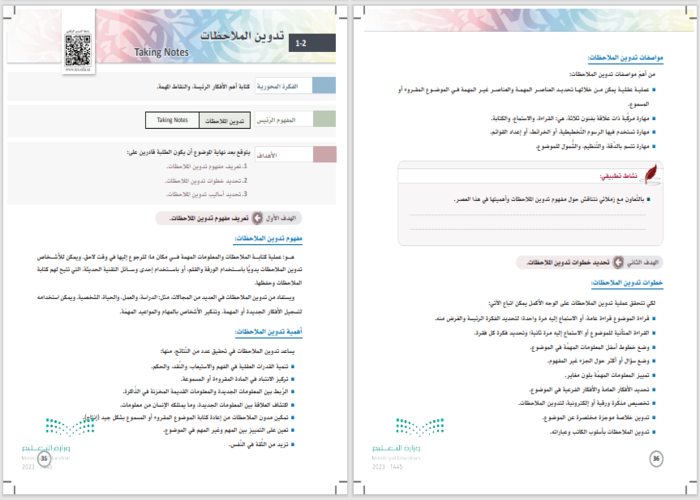Click the line 'يتوقع بعد نهاية الموضوع أن يكون الطلبة قادرين على'
Screen dimensions: 700x500
point(188,152)
